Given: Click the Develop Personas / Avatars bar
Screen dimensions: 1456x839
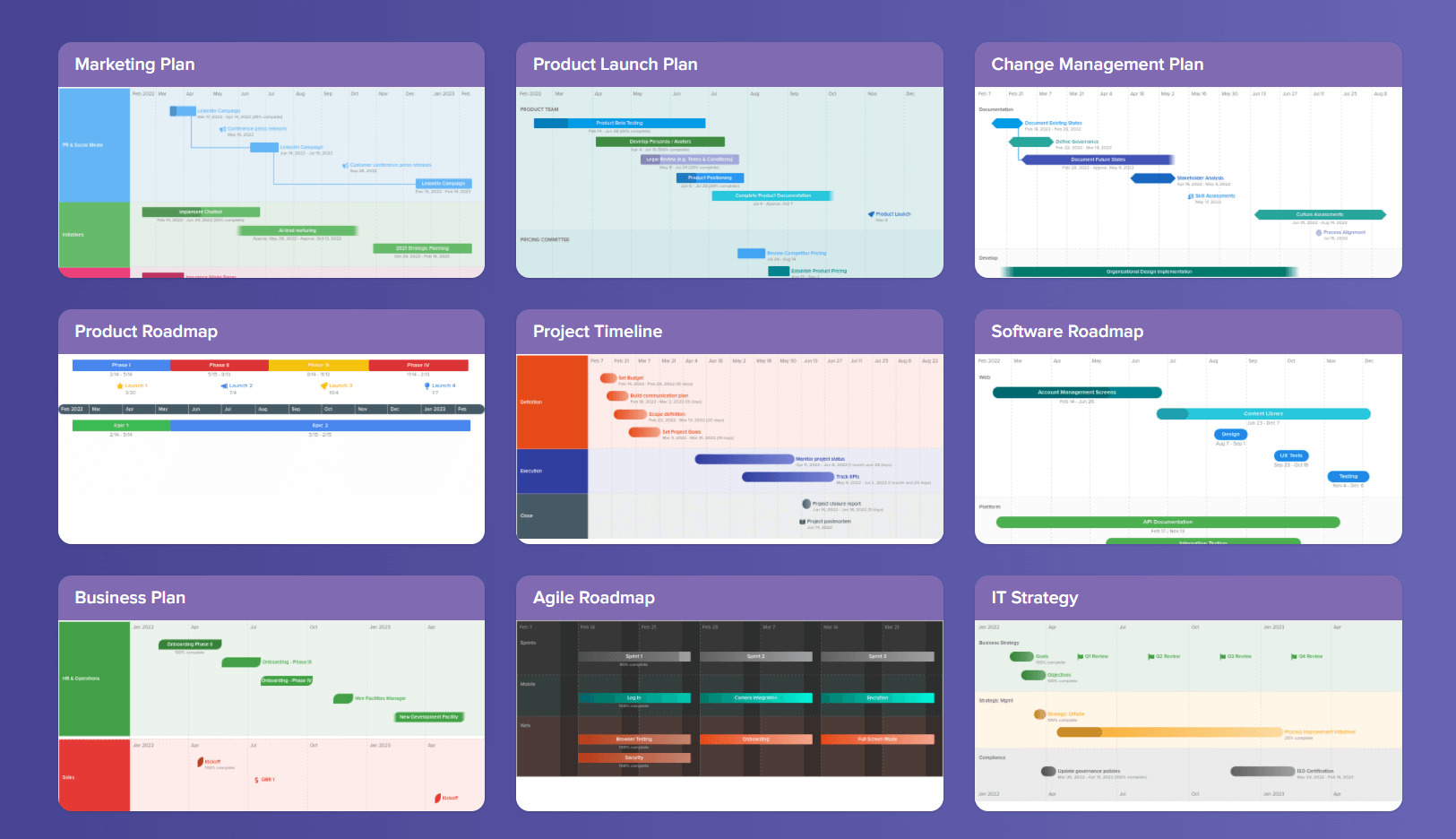Looking at the screenshot, I should (x=660, y=142).
